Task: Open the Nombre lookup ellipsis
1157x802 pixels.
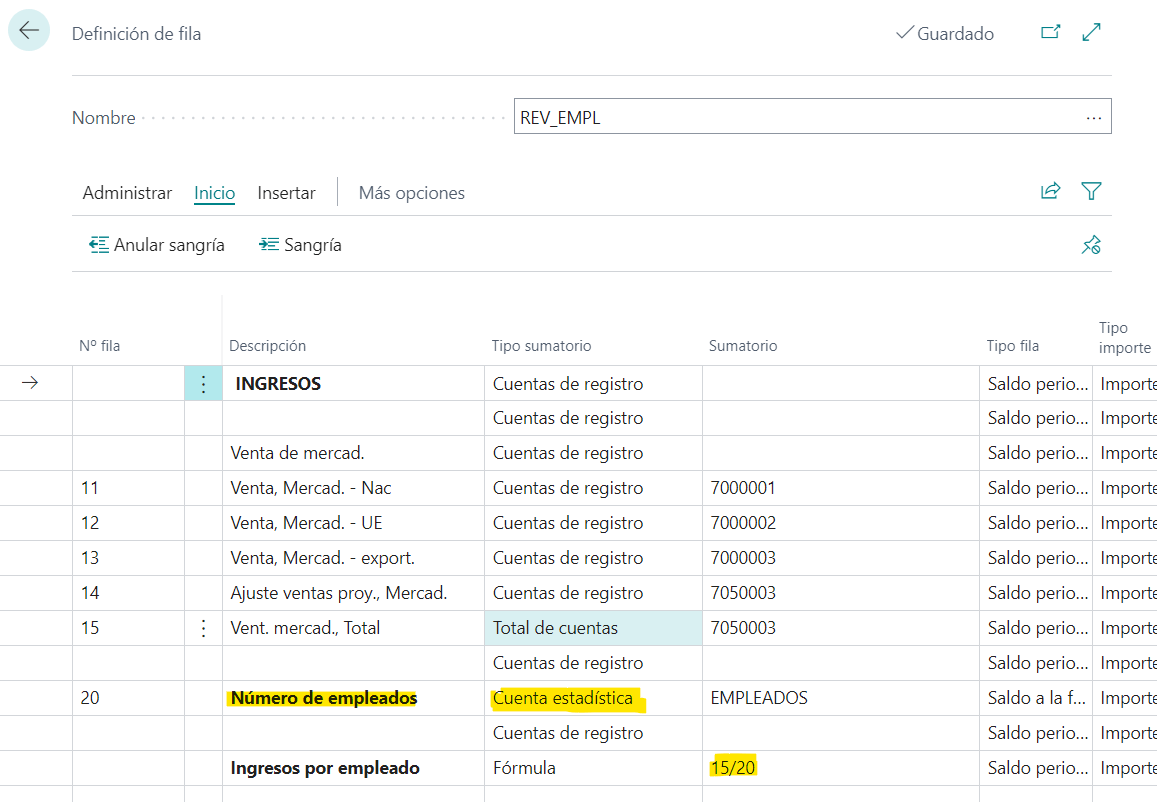Action: 1093,118
